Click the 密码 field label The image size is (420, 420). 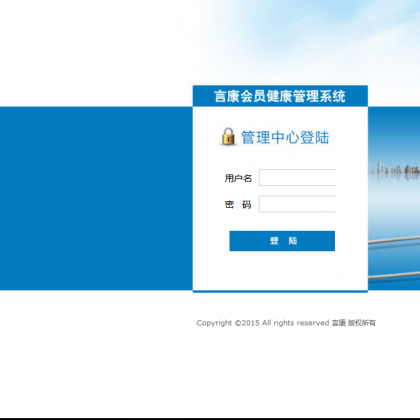pyautogui.click(x=238, y=204)
